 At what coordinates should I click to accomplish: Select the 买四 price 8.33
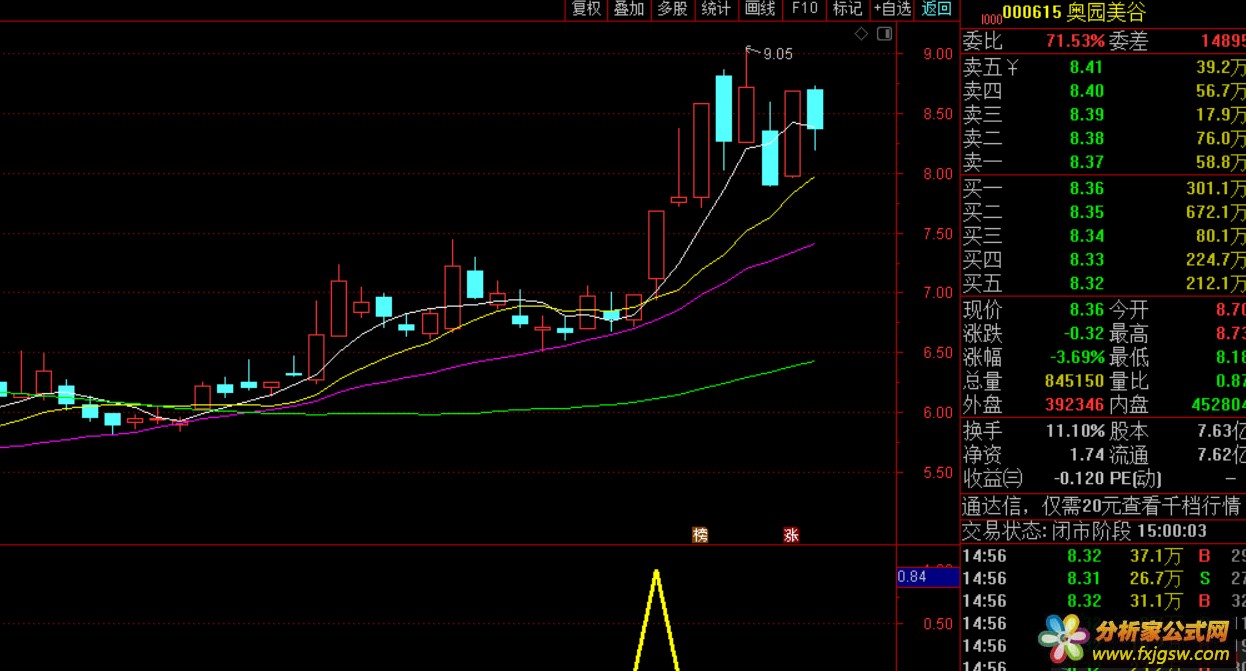(1086, 260)
